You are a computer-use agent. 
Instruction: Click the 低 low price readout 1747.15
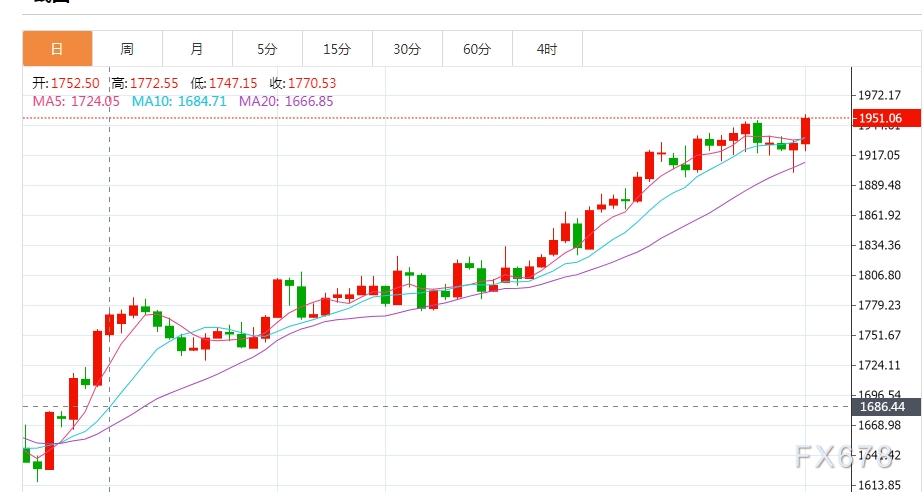pos(224,83)
